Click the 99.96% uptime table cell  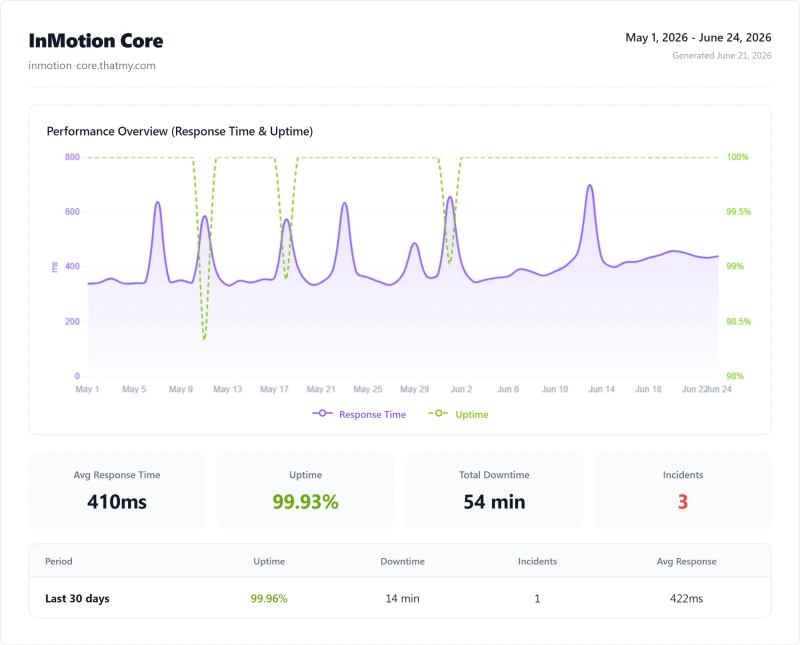tap(269, 599)
